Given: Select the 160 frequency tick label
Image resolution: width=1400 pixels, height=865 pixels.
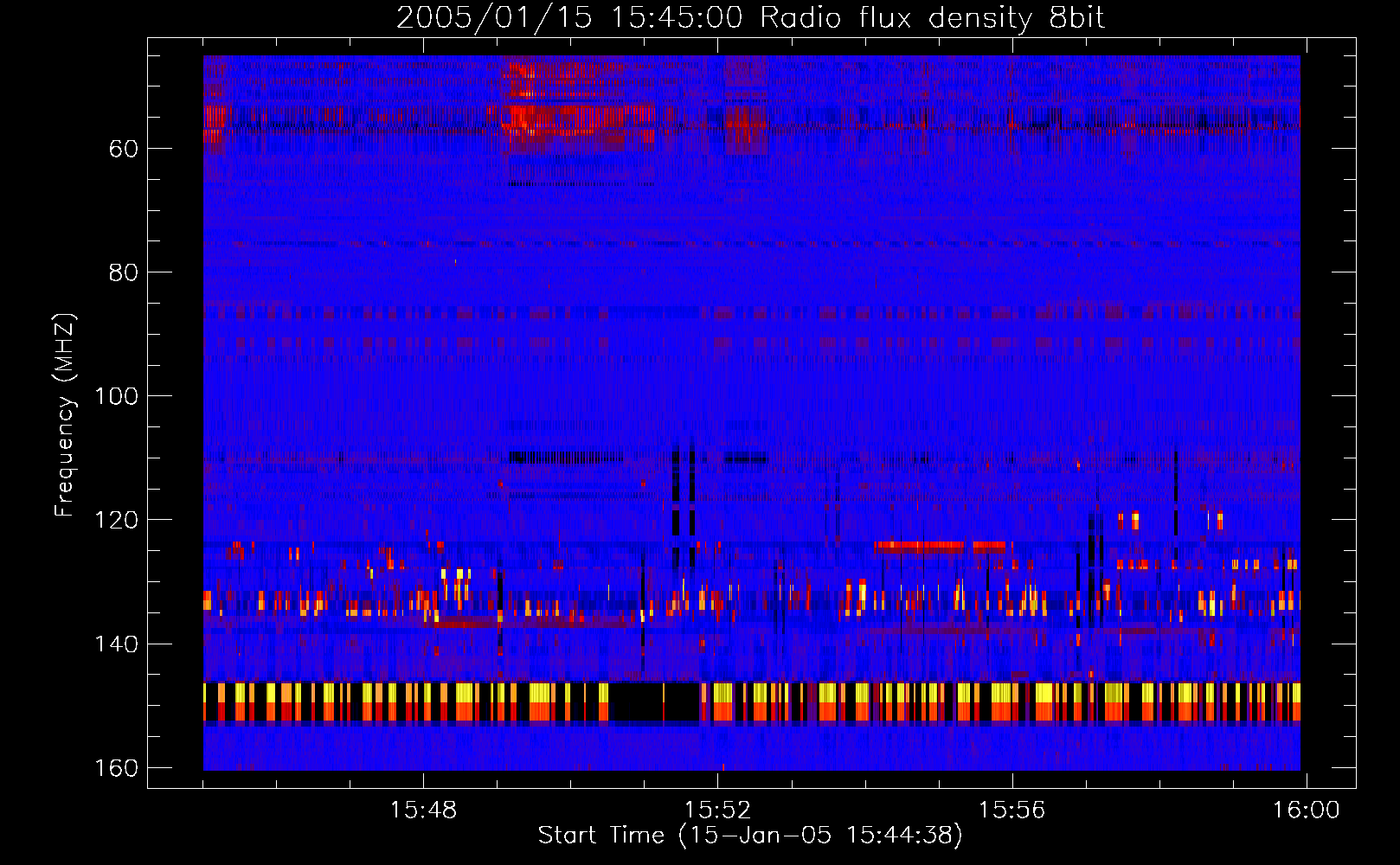Looking at the screenshot, I should click(116, 768).
